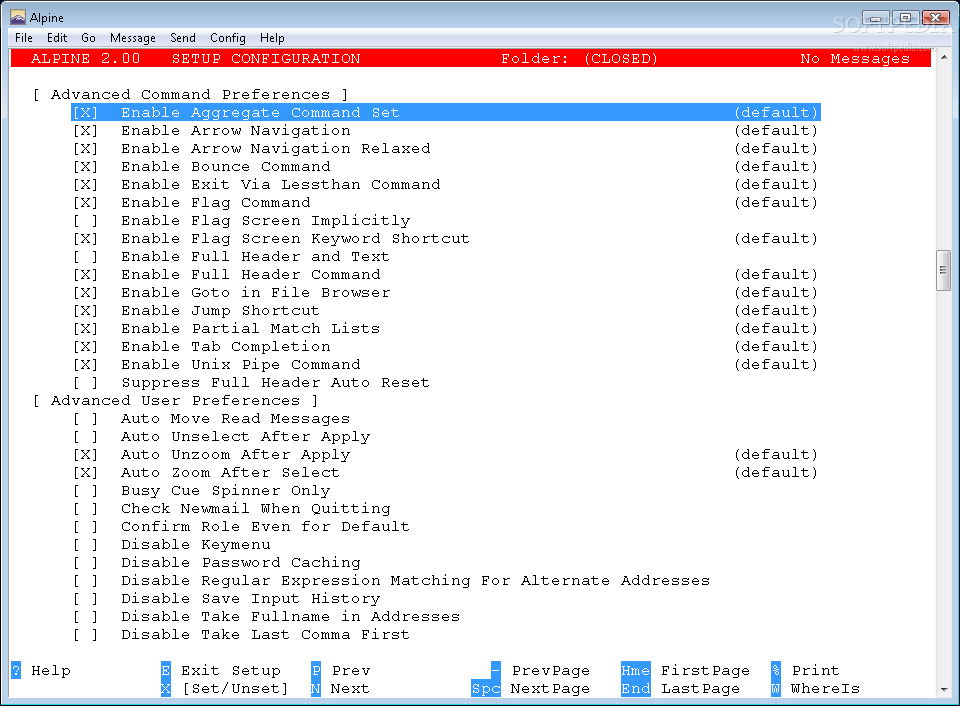Select 'Confirm Role Even for Default' row
Image resolution: width=960 pixels, height=706 pixels.
265,527
